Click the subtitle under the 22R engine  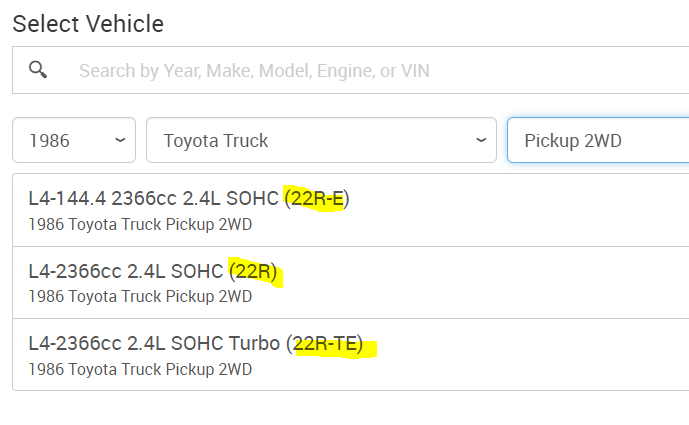140,297
